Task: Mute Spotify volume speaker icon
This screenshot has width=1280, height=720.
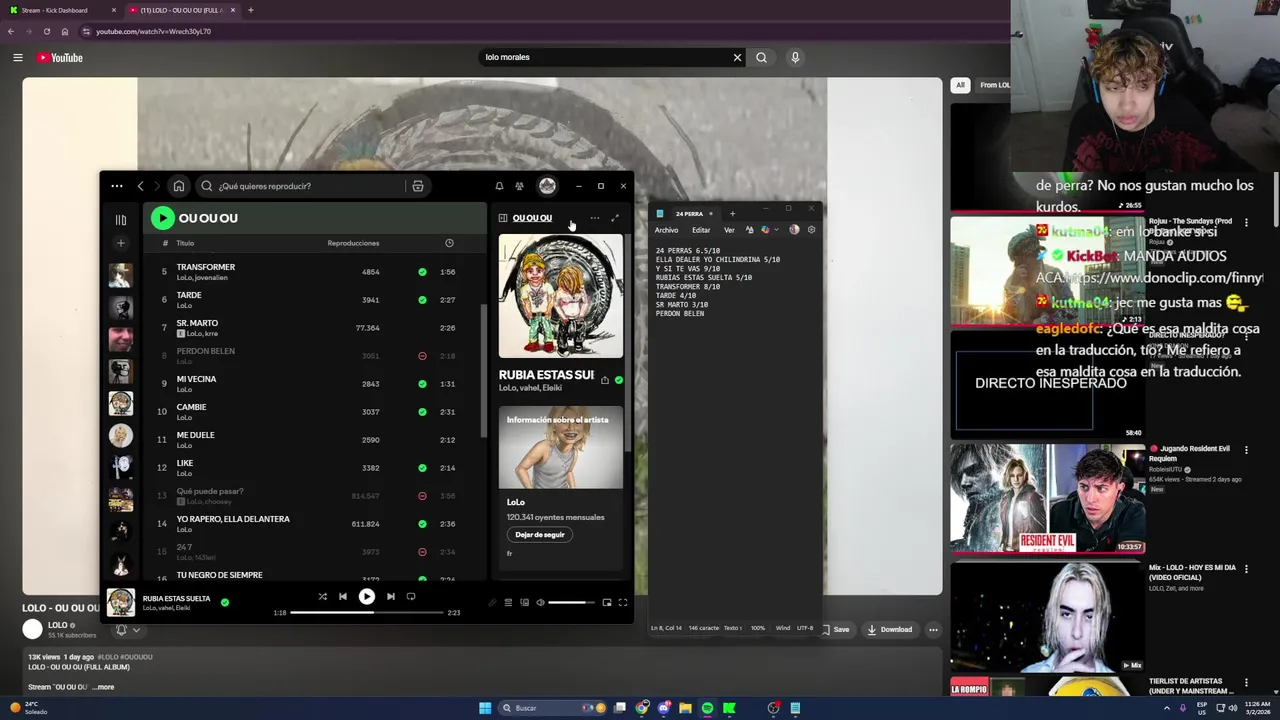Action: [x=540, y=603]
